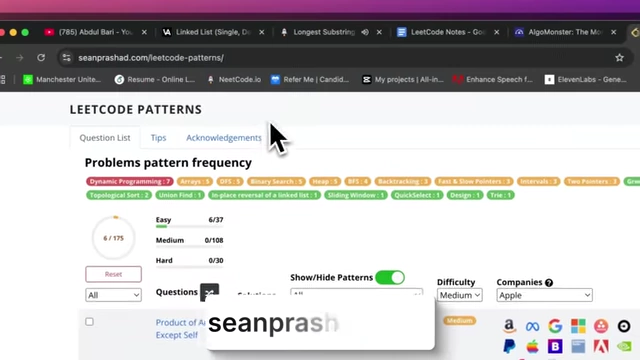Image resolution: width=640 pixels, height=360 pixels.
Task: Close the LeetCode Notes tab
Action: [496, 32]
